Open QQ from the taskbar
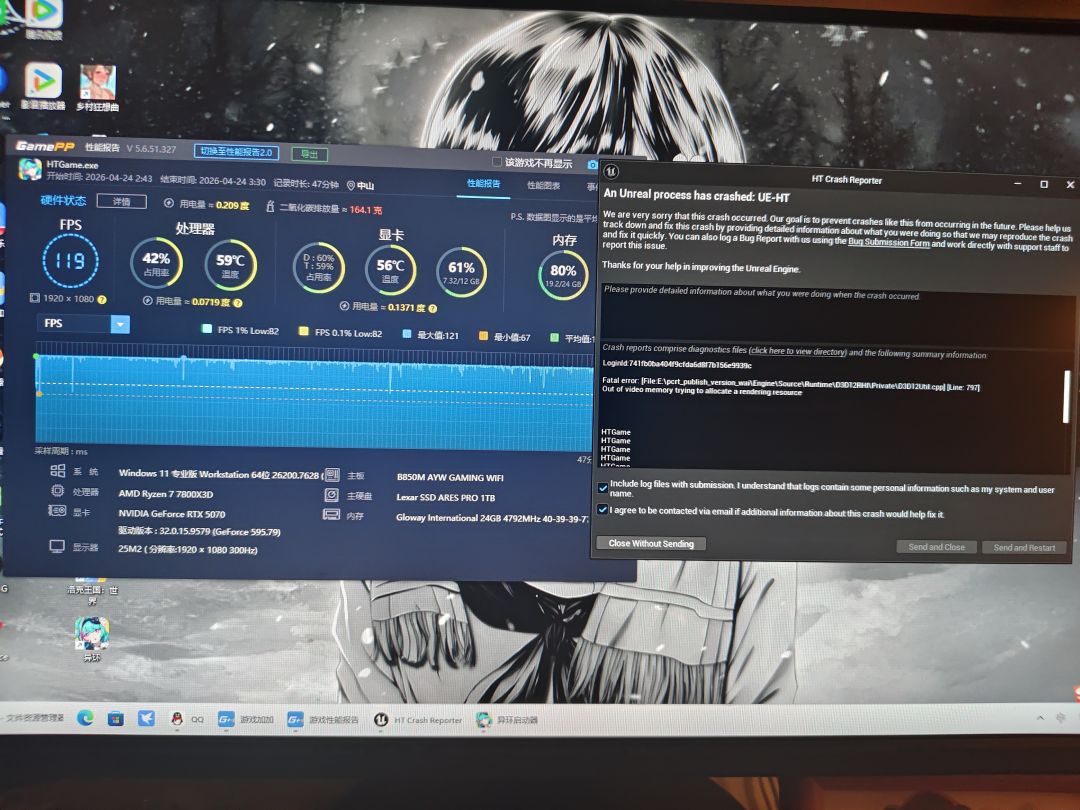Screen dimensions: 1080x810 pos(187,719)
